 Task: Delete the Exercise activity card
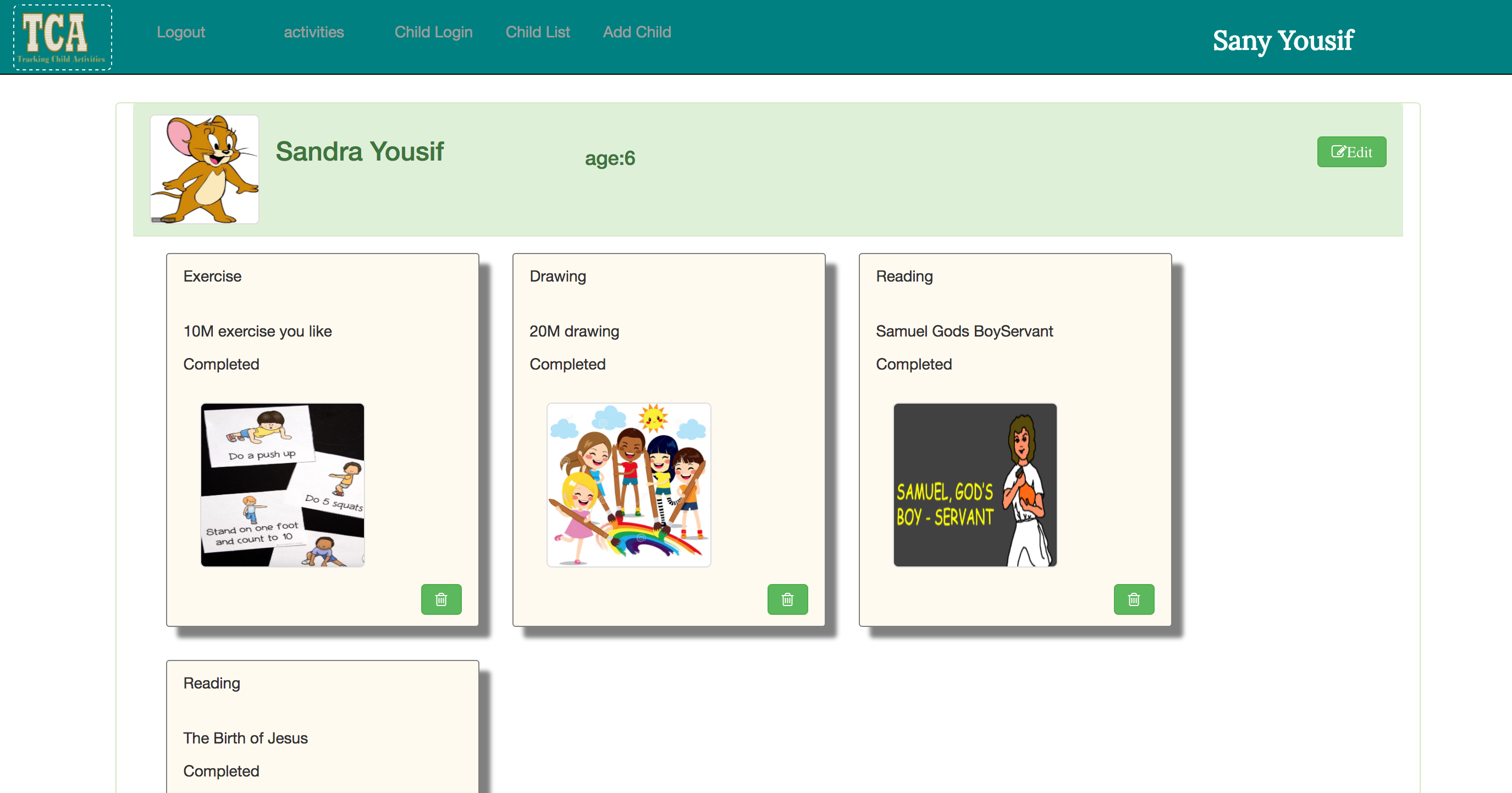pos(441,599)
